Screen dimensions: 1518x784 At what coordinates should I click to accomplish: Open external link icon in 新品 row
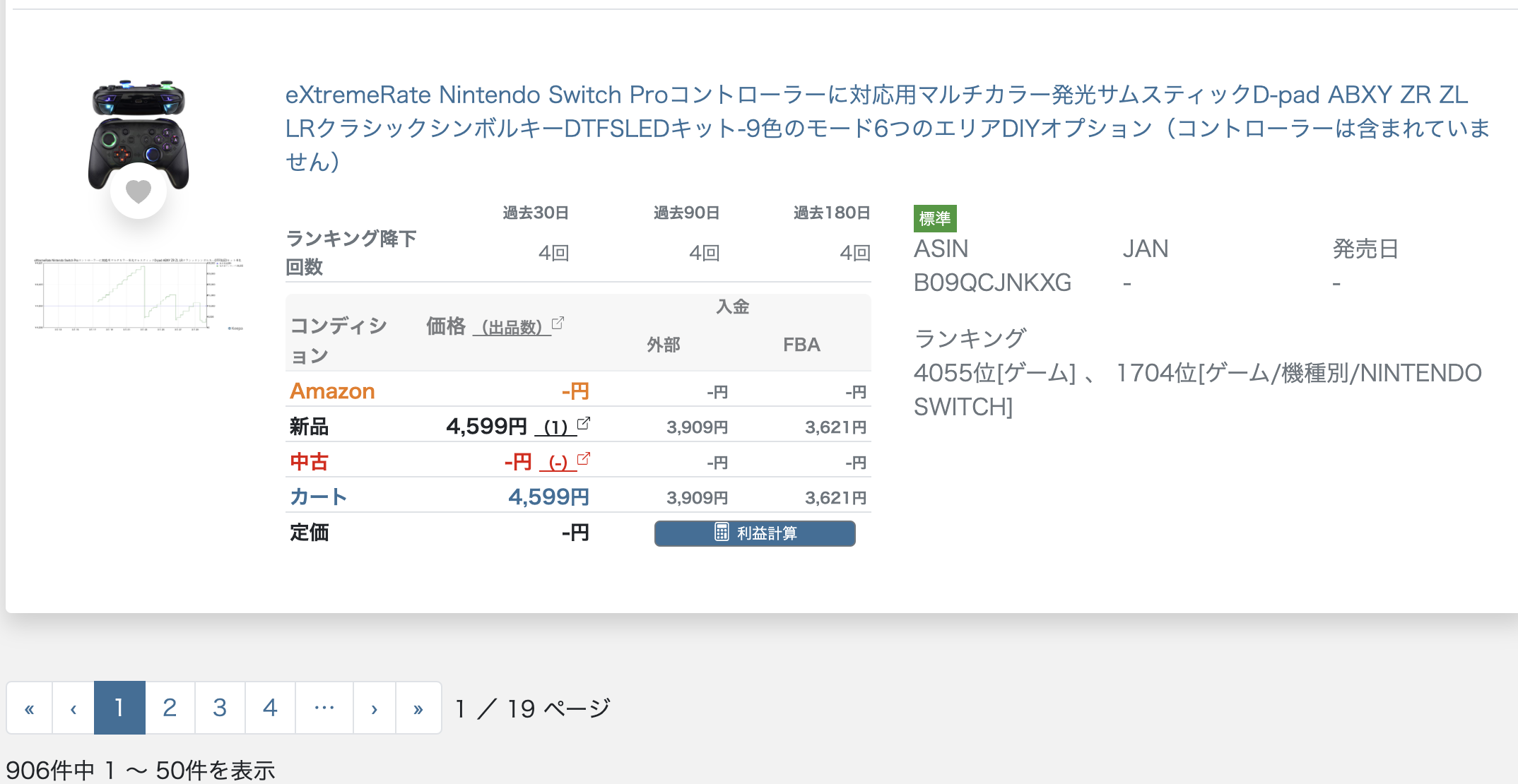pyautogui.click(x=584, y=423)
